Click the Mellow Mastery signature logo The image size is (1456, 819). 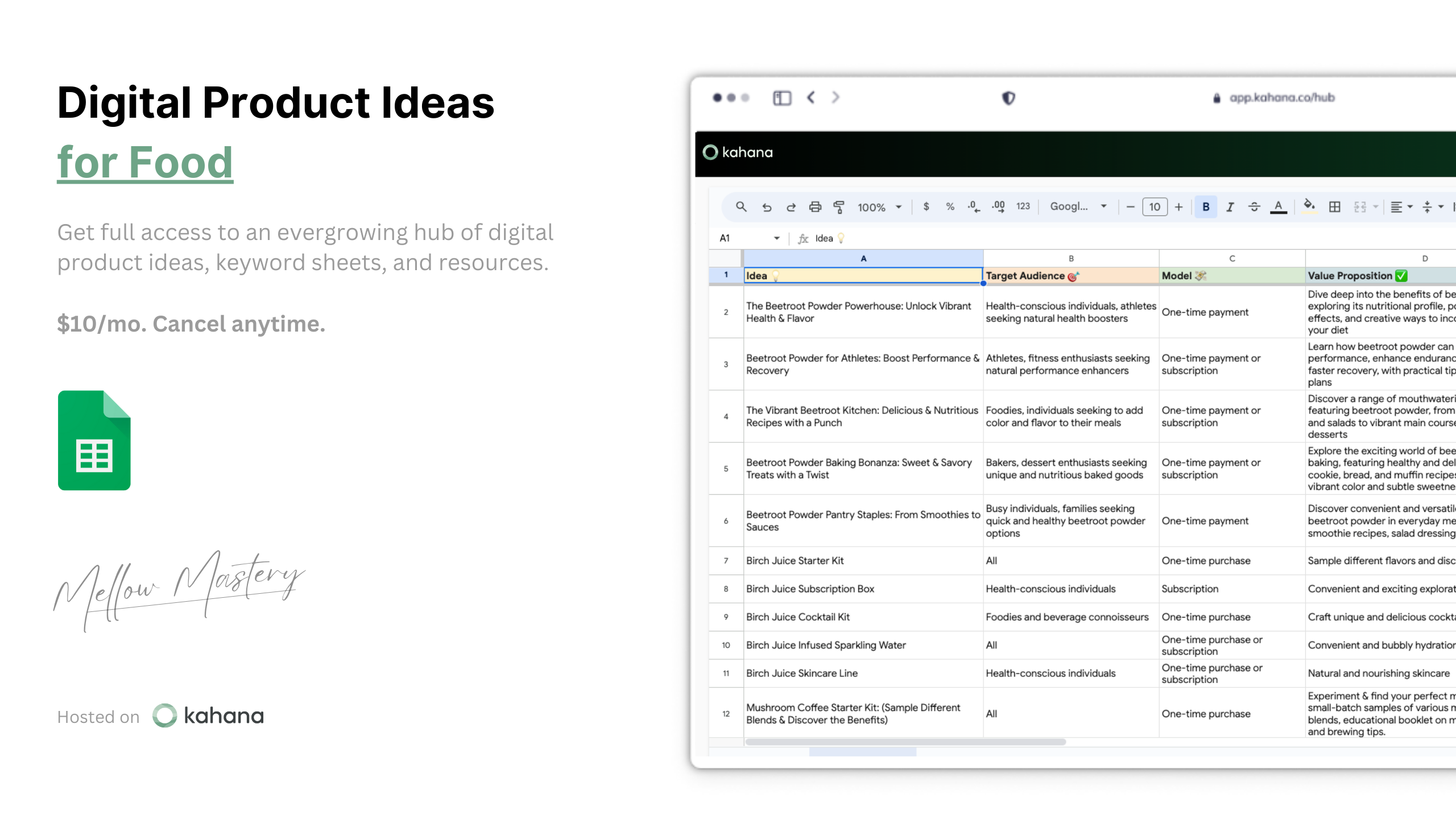[x=179, y=590]
